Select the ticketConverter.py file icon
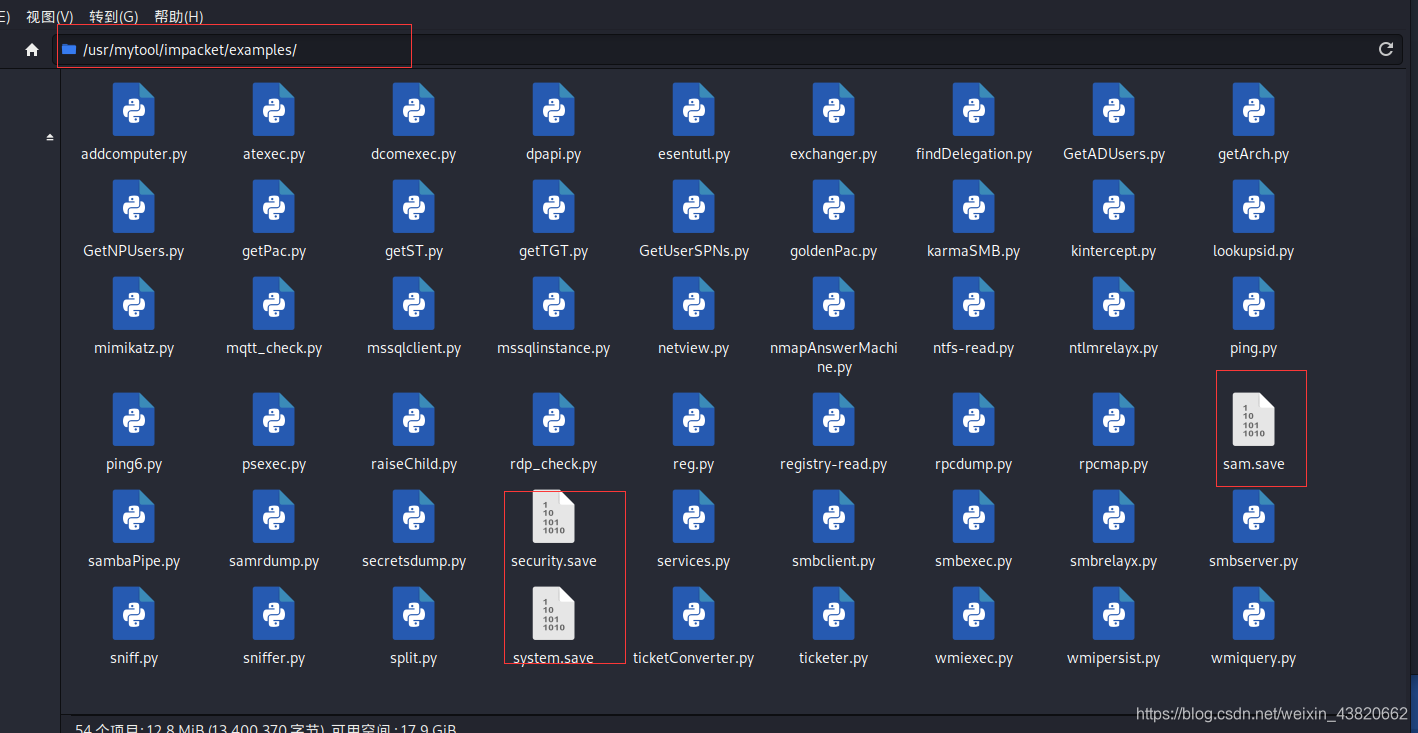The height and width of the screenshot is (733, 1418). coord(694,614)
